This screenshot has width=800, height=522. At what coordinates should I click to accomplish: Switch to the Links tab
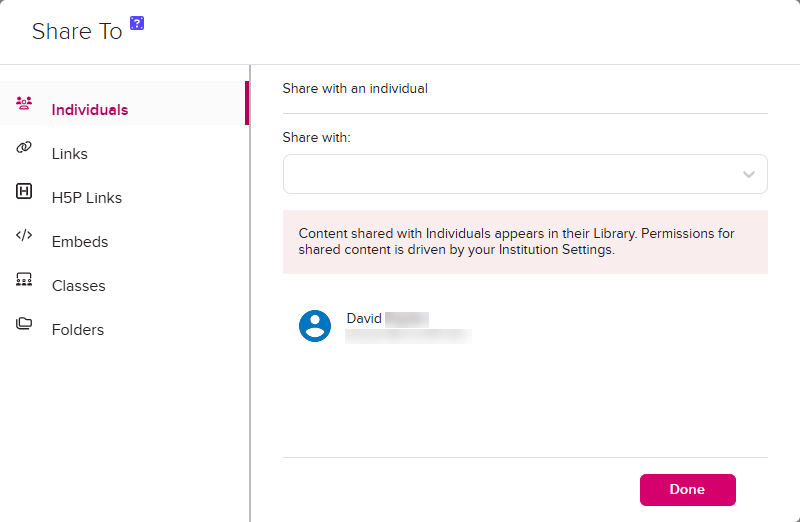[x=70, y=154]
